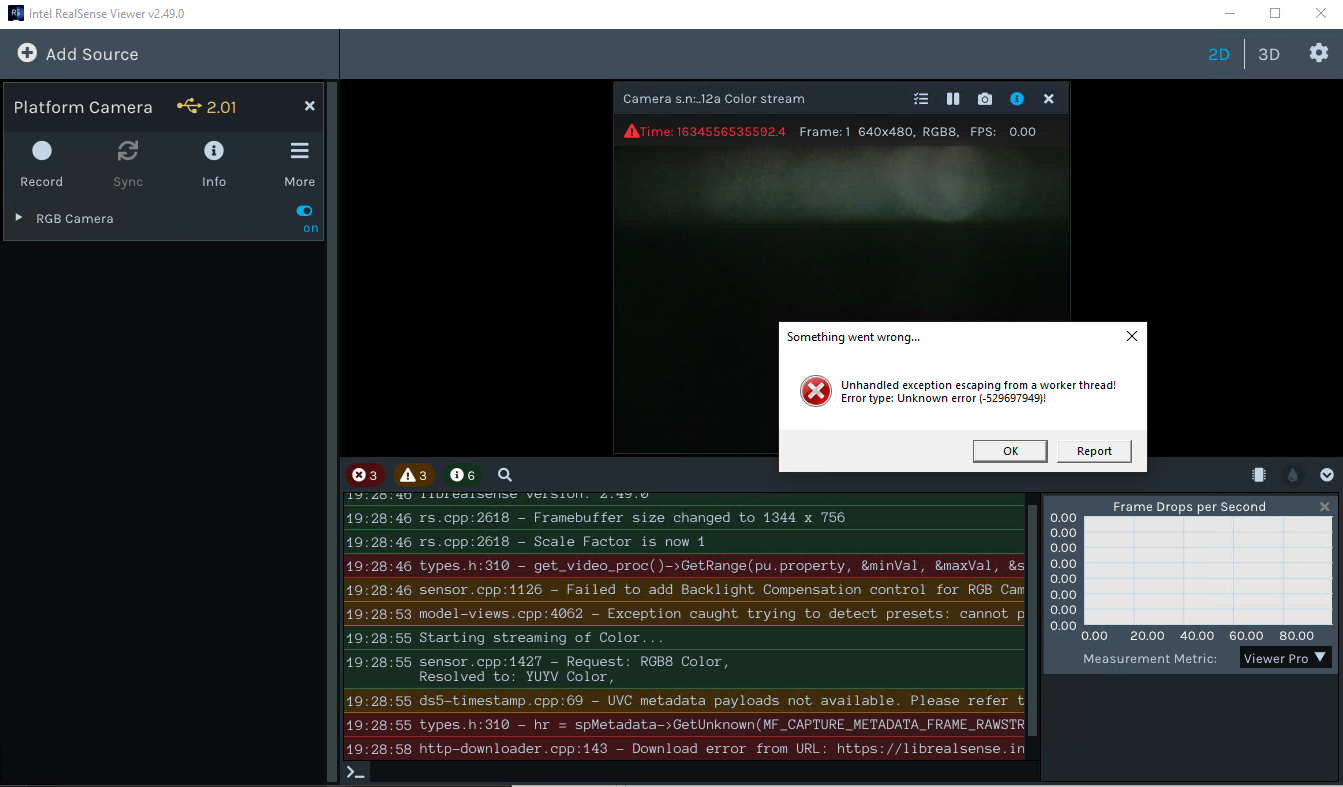Viewport: 1343px width, 787px height.
Task: Take a snapshot of the Color stream
Action: click(984, 98)
